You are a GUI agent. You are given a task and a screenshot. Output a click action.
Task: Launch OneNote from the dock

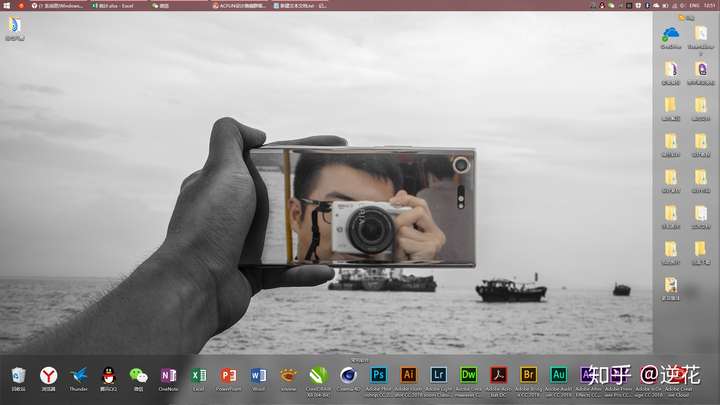[168, 376]
